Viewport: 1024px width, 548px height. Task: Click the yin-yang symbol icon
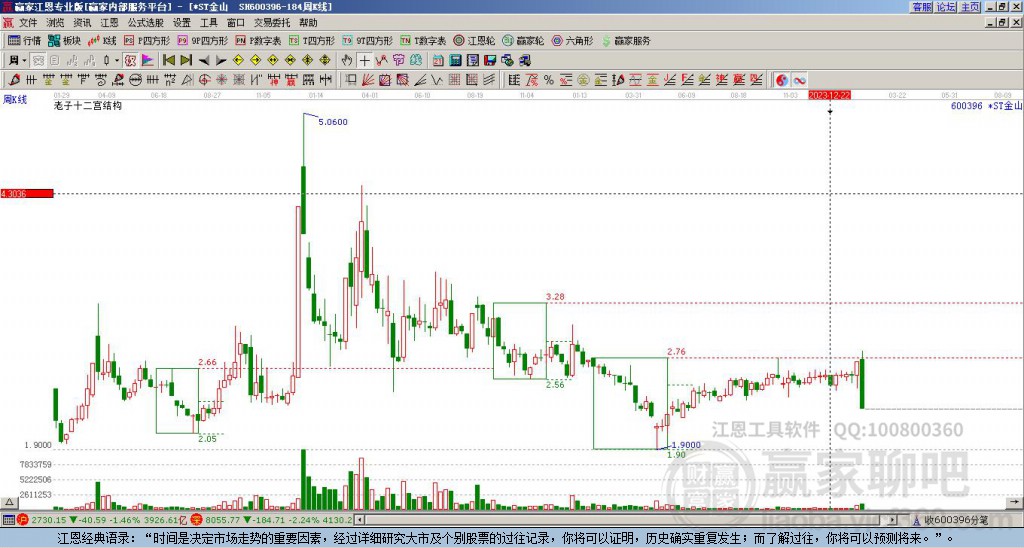[x=782, y=80]
